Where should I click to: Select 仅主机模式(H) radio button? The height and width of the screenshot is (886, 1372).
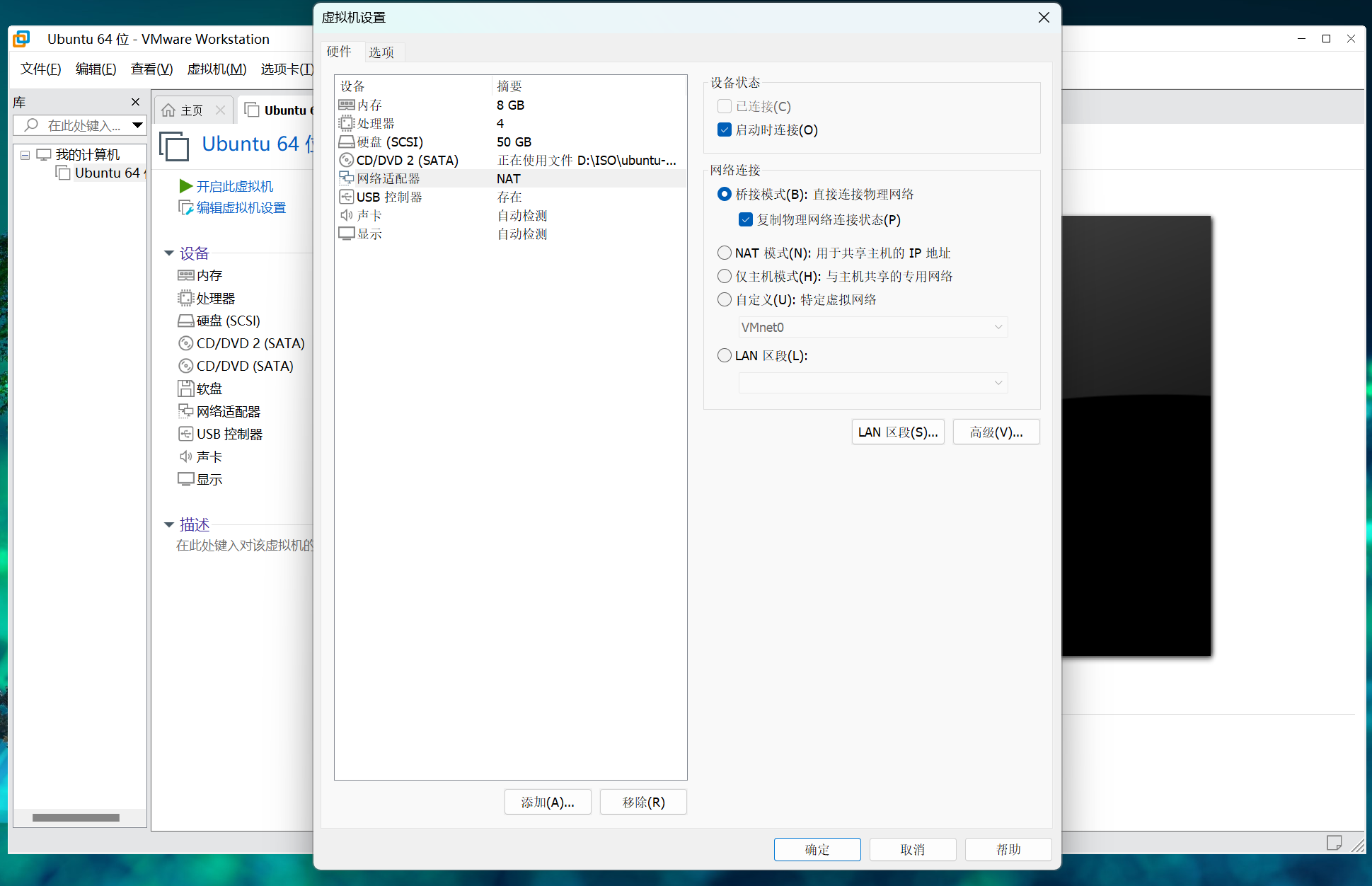725,276
